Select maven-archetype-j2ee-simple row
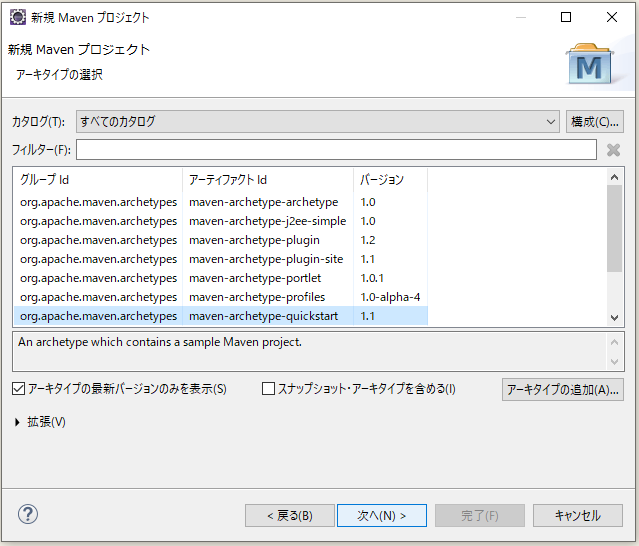The height and width of the screenshot is (546, 639). 221,221
